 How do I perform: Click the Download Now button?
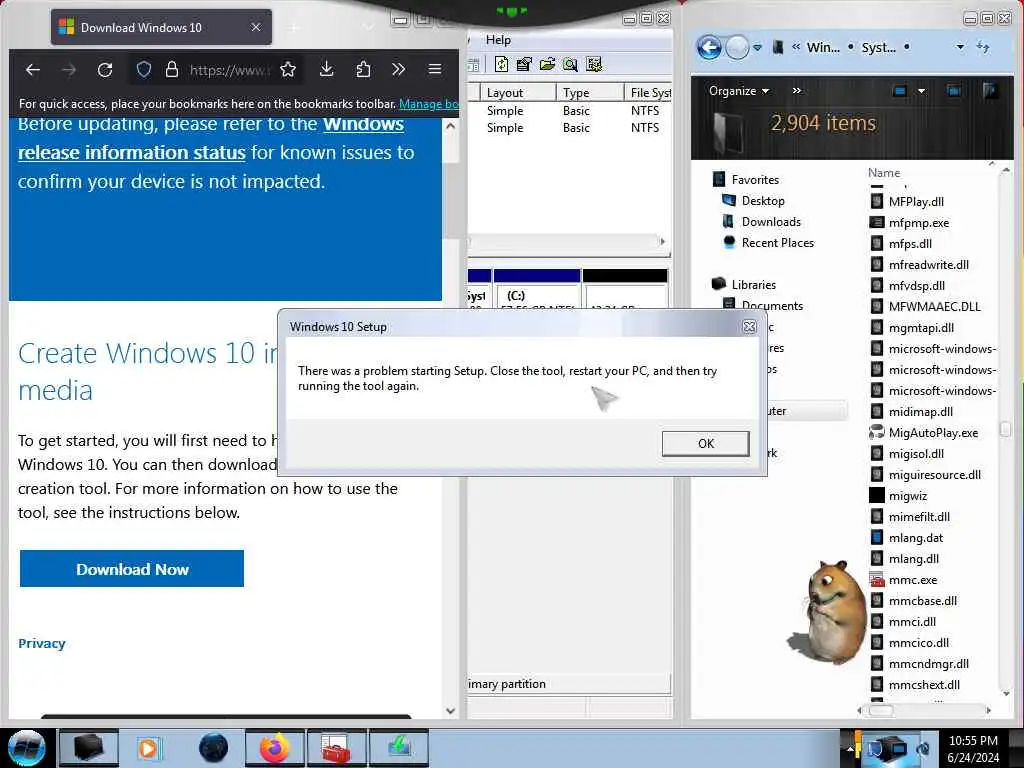tap(132, 569)
